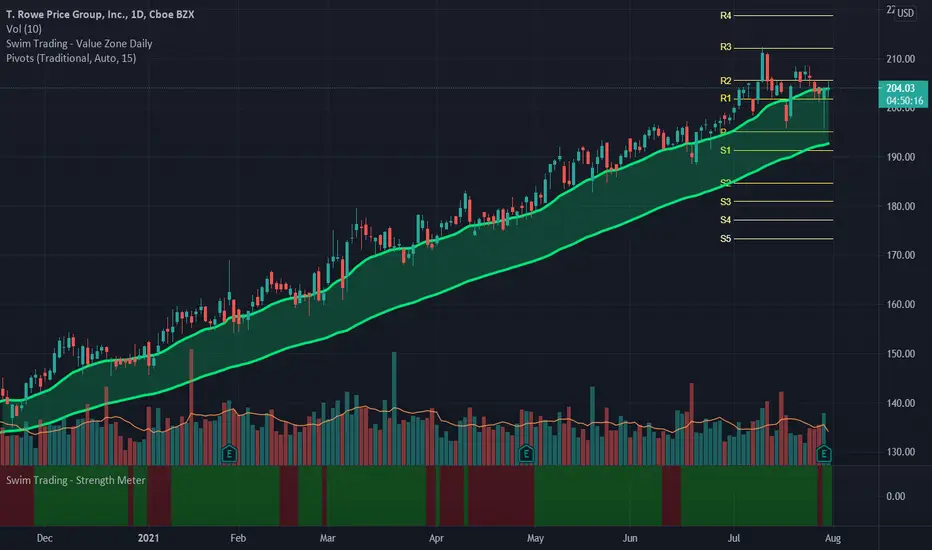
Task: Click the 150.00 price axis label
Action: click(x=900, y=354)
